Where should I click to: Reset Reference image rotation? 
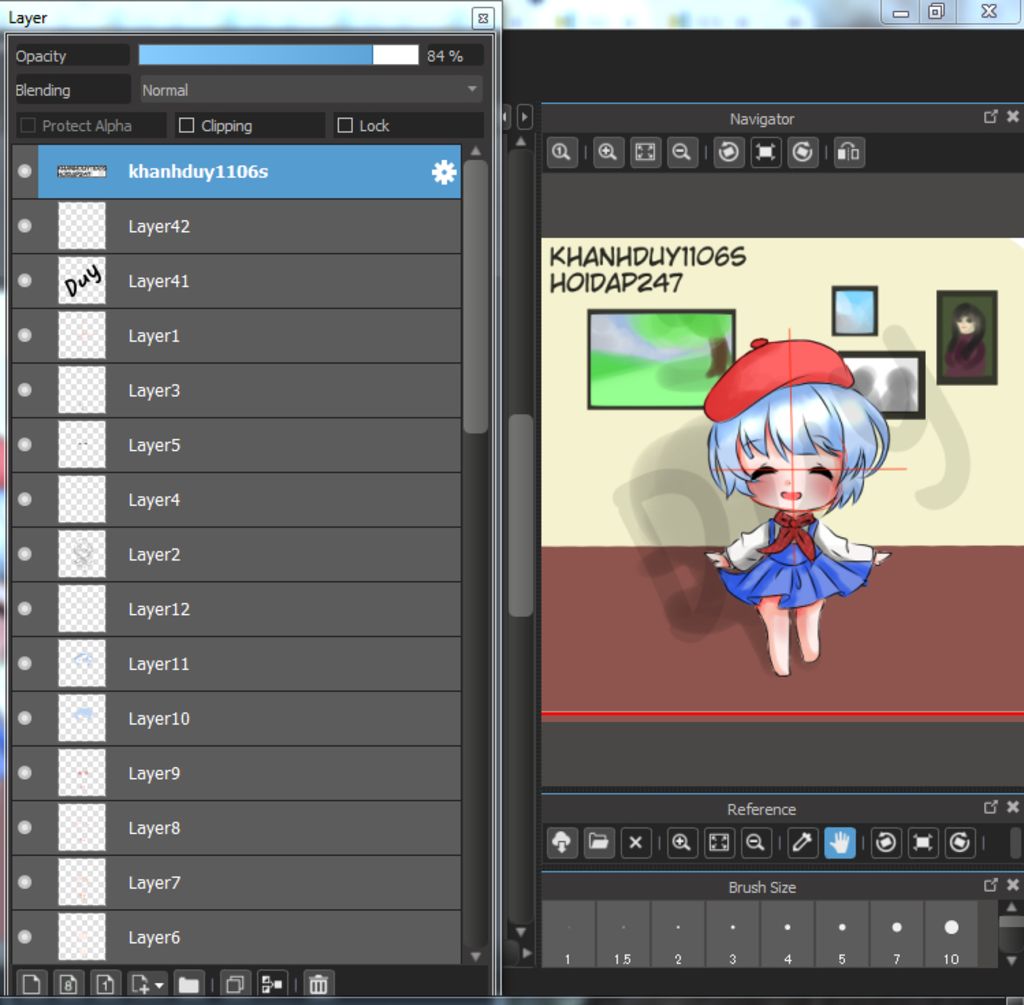(923, 842)
